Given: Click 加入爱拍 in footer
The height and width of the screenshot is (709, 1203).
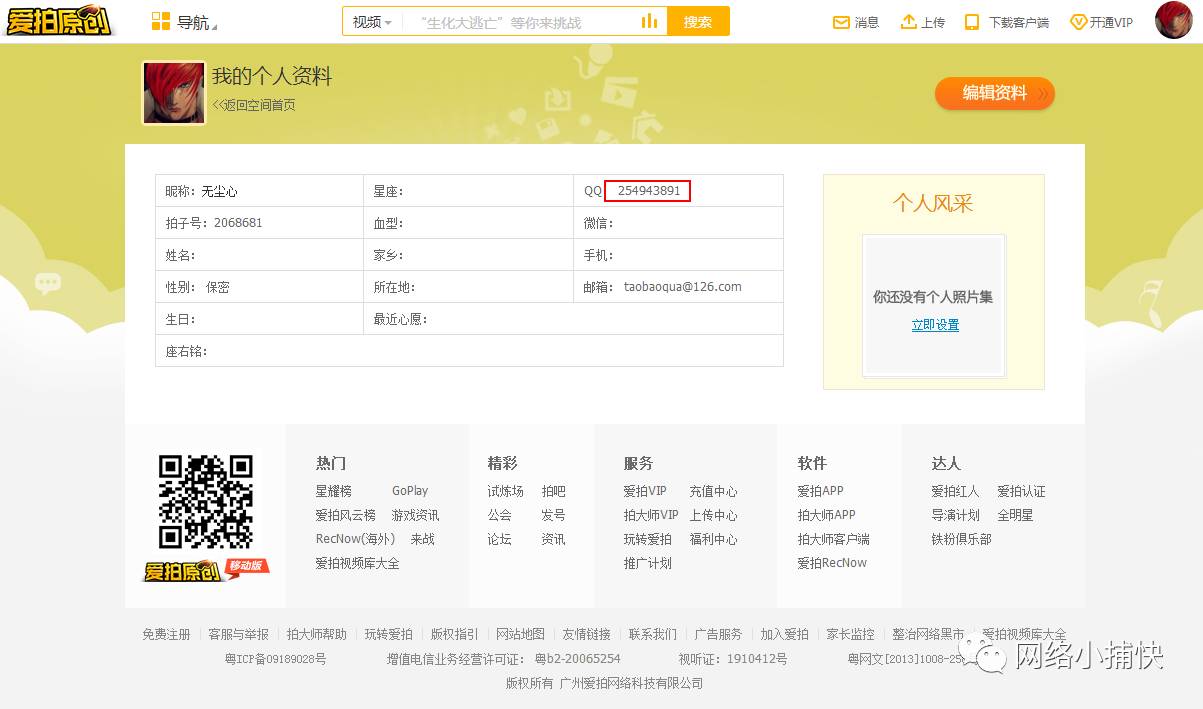Looking at the screenshot, I should click(784, 634).
